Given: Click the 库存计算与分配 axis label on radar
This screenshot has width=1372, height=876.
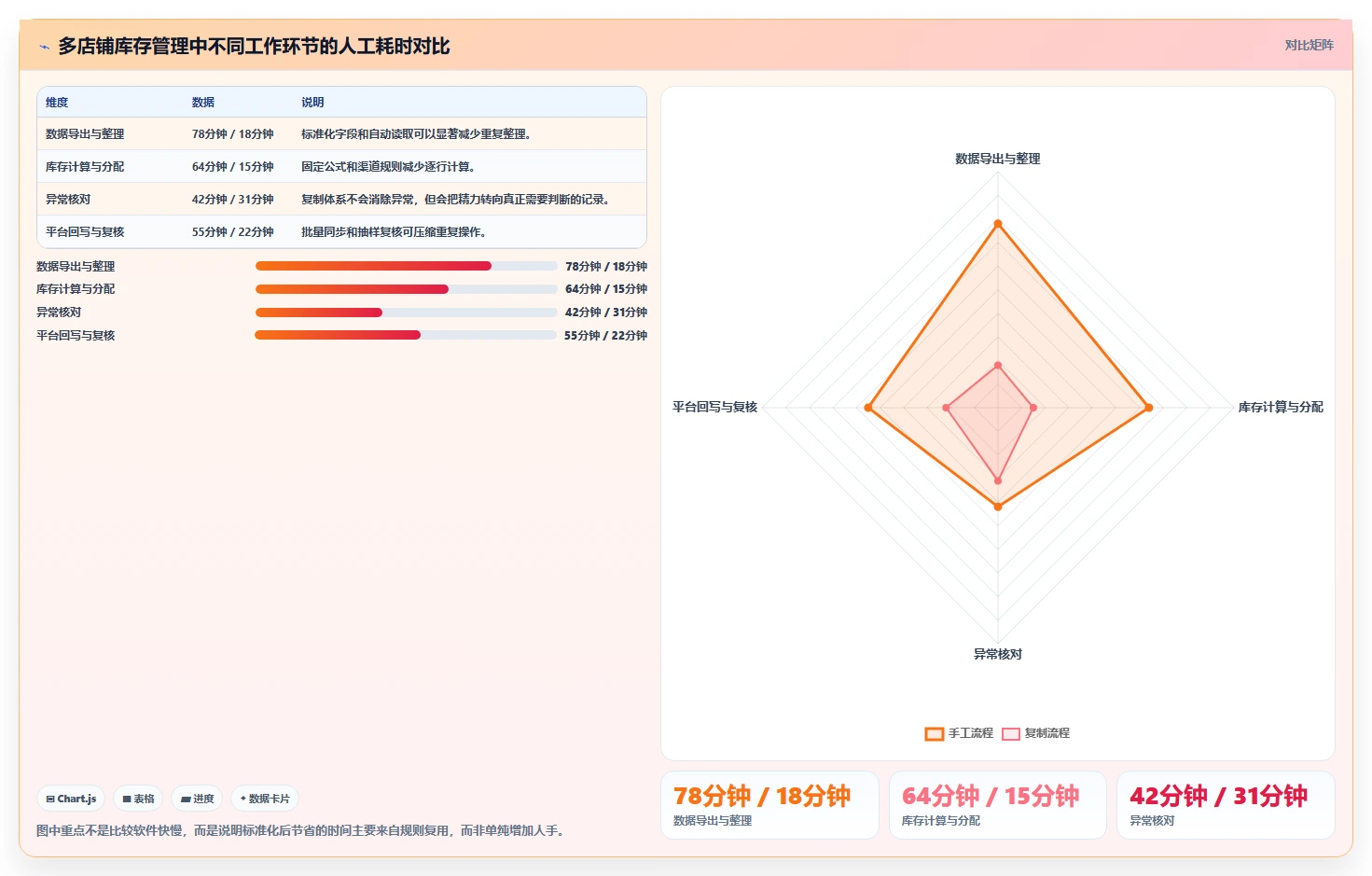Looking at the screenshot, I should click(x=1281, y=408).
